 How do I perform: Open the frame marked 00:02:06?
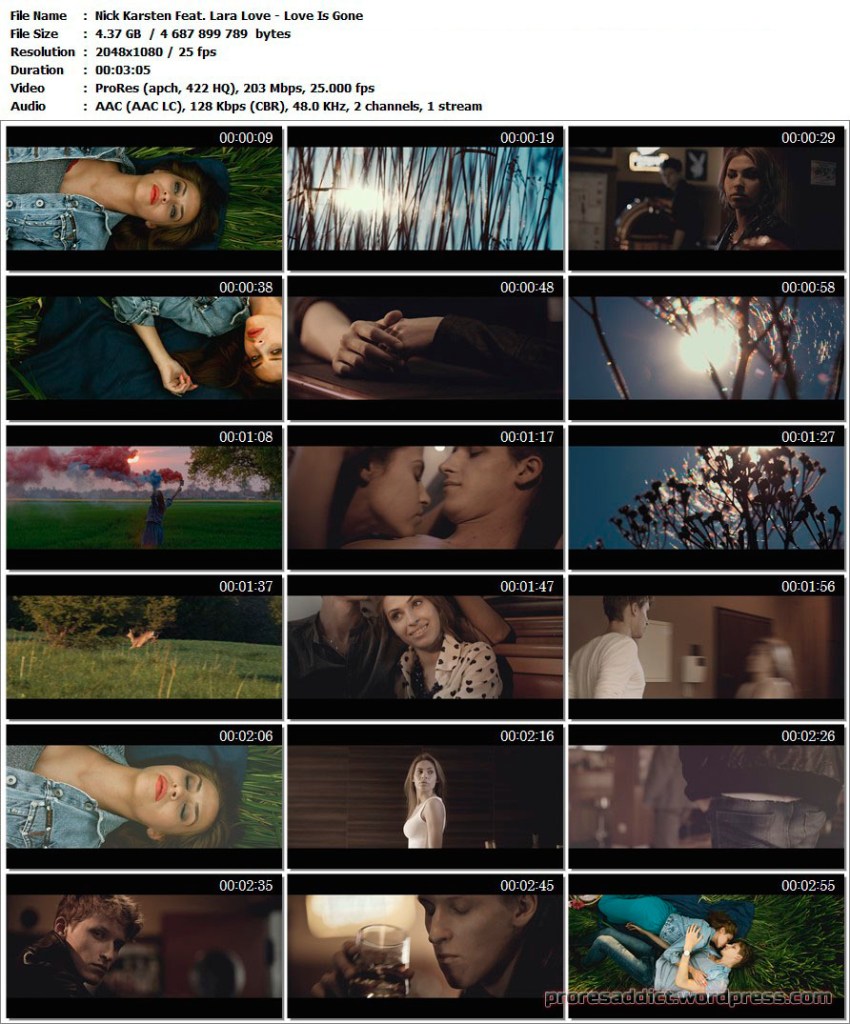(x=144, y=796)
